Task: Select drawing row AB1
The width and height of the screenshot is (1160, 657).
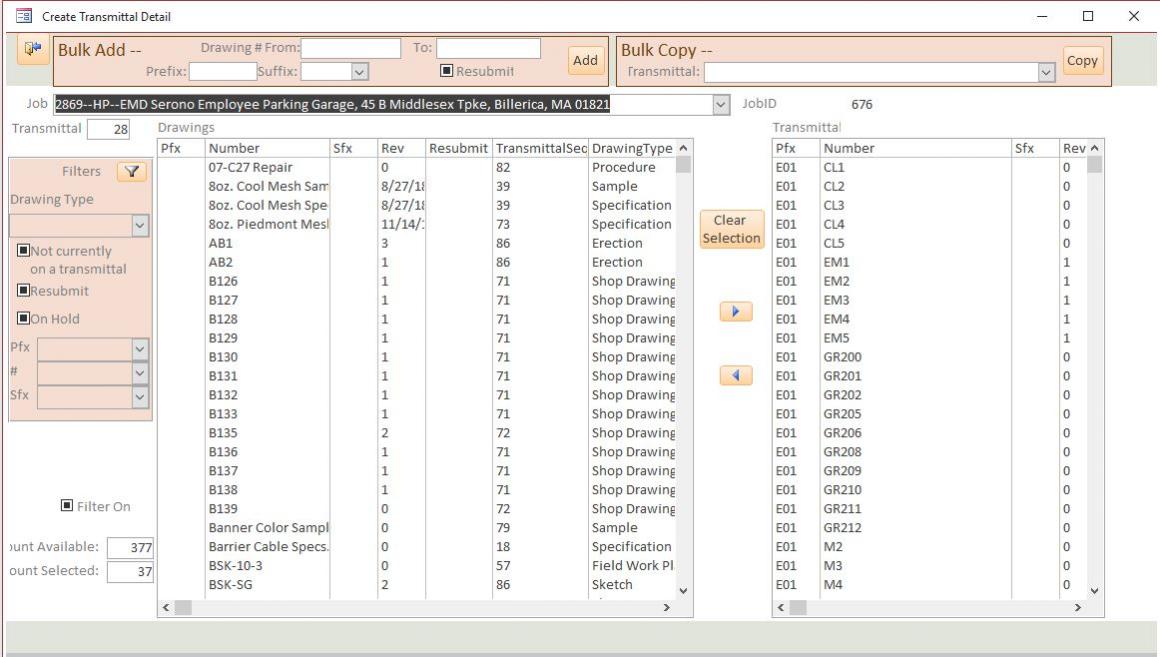Action: (x=417, y=243)
